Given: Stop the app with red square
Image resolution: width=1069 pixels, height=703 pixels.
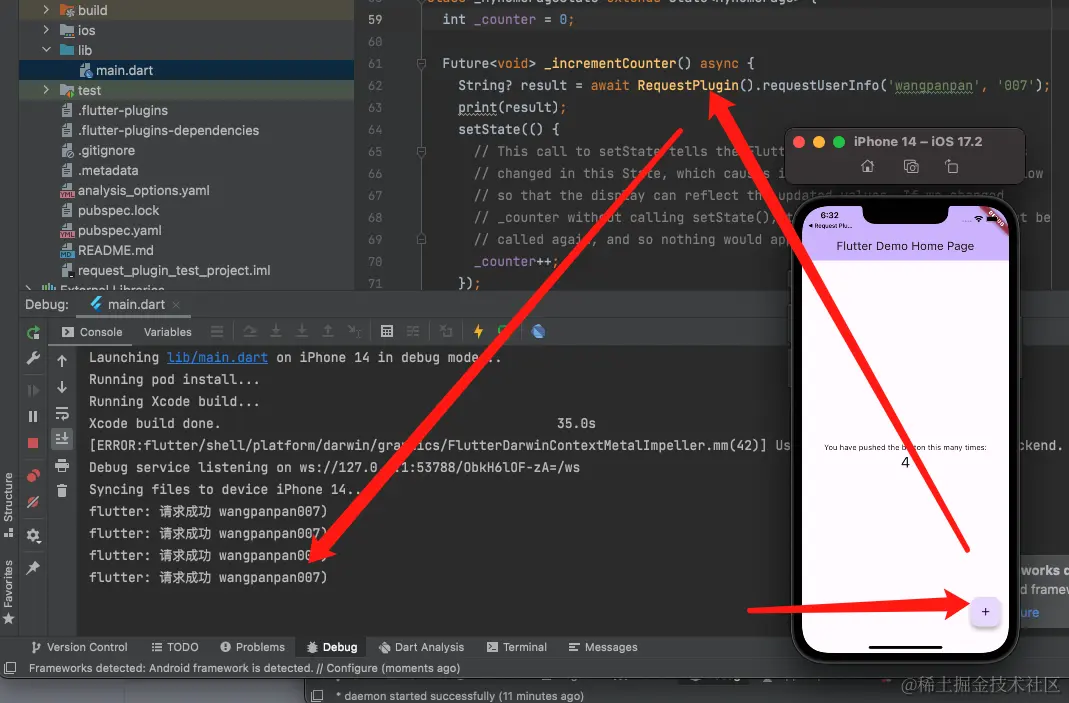Looking at the screenshot, I should coord(33,443).
